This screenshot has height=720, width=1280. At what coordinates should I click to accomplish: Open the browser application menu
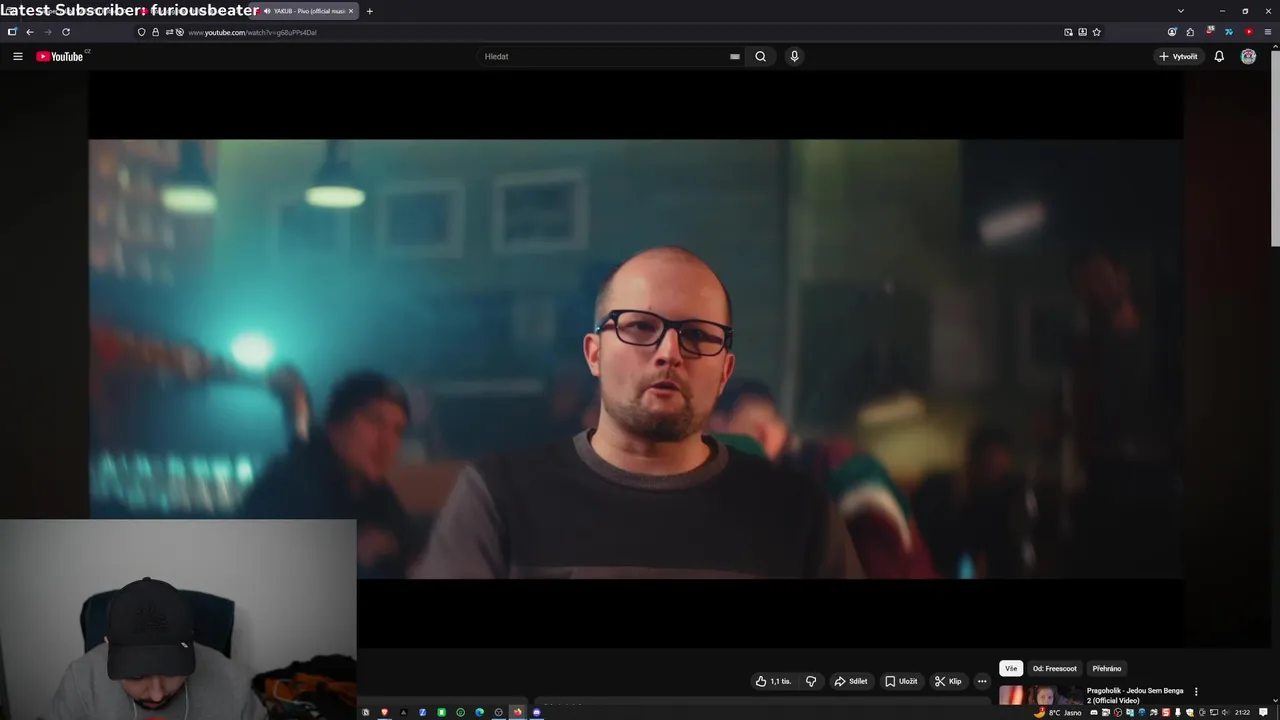click(x=1268, y=32)
